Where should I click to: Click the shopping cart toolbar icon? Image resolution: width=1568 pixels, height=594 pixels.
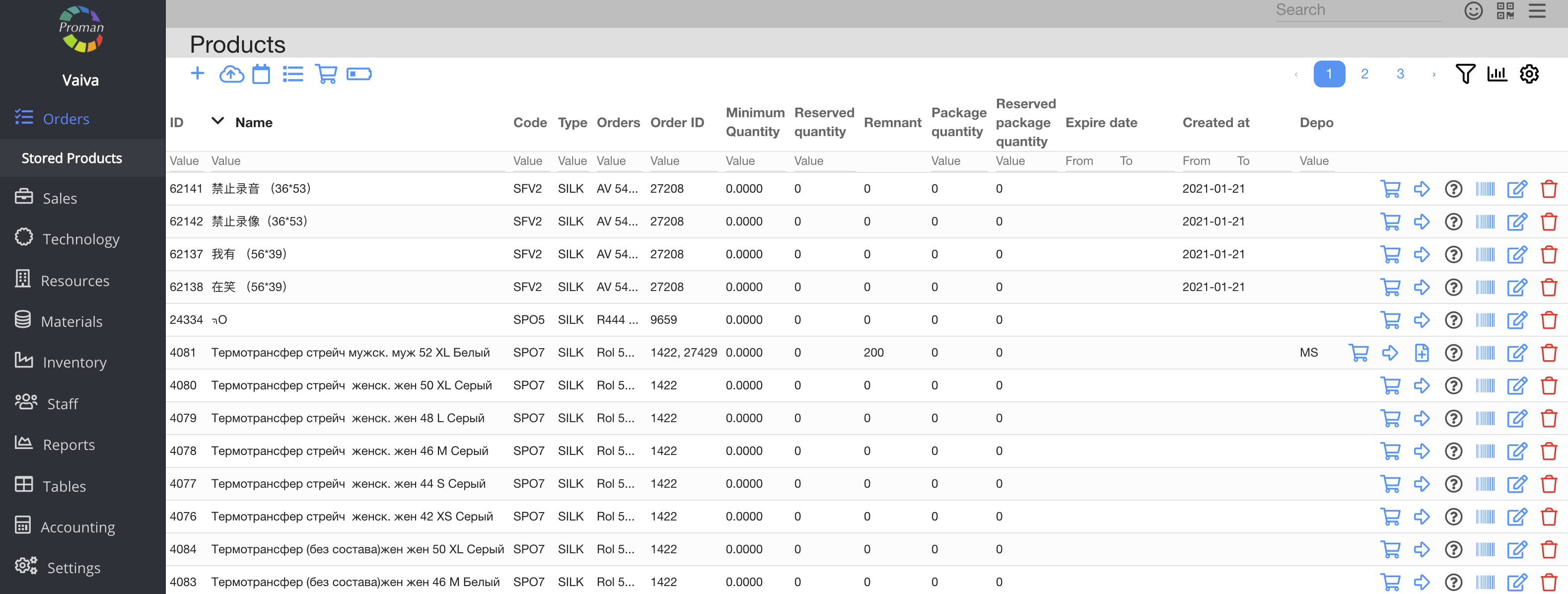(x=326, y=74)
